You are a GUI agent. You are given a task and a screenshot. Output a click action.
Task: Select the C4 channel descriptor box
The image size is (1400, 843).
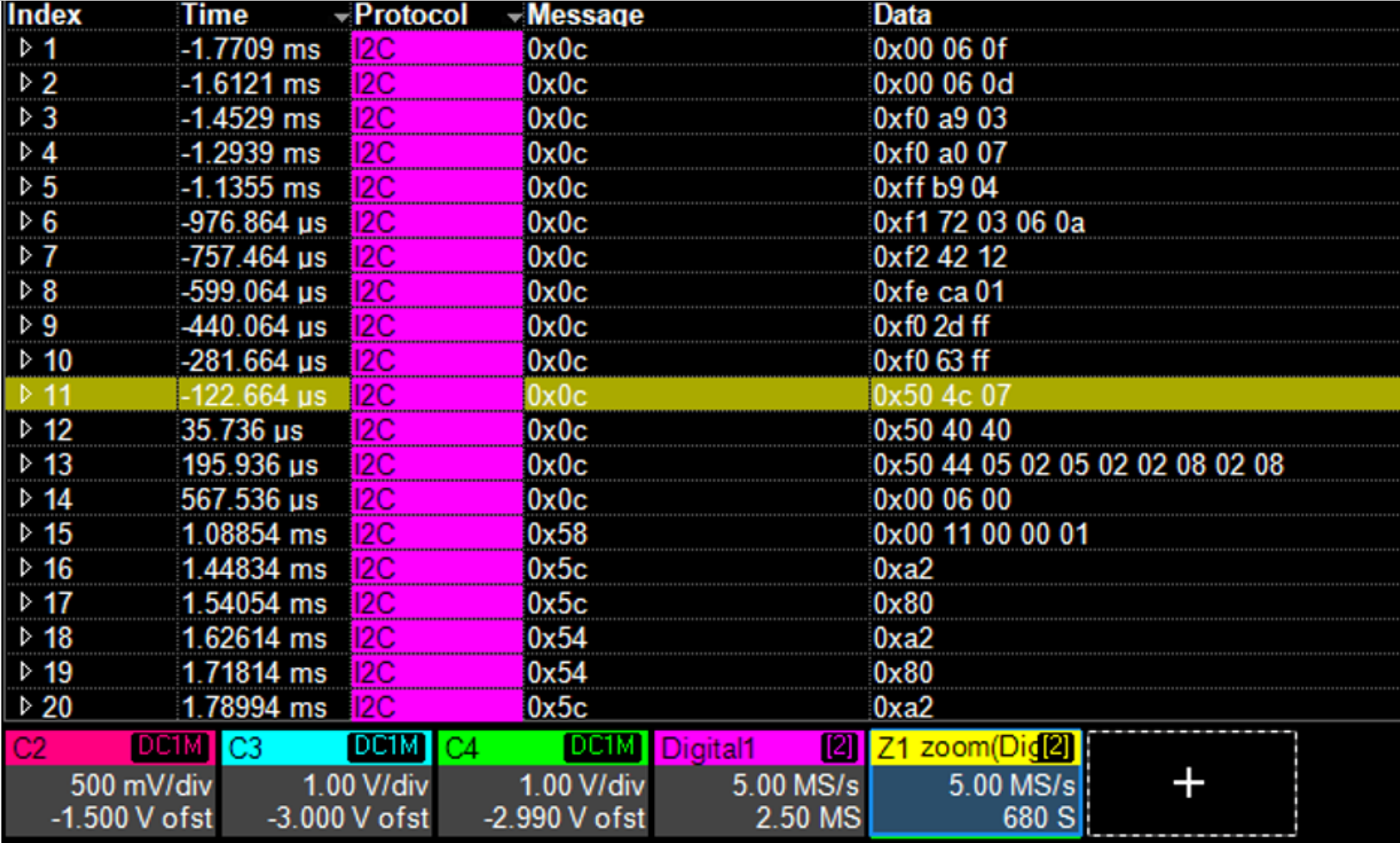[x=544, y=784]
